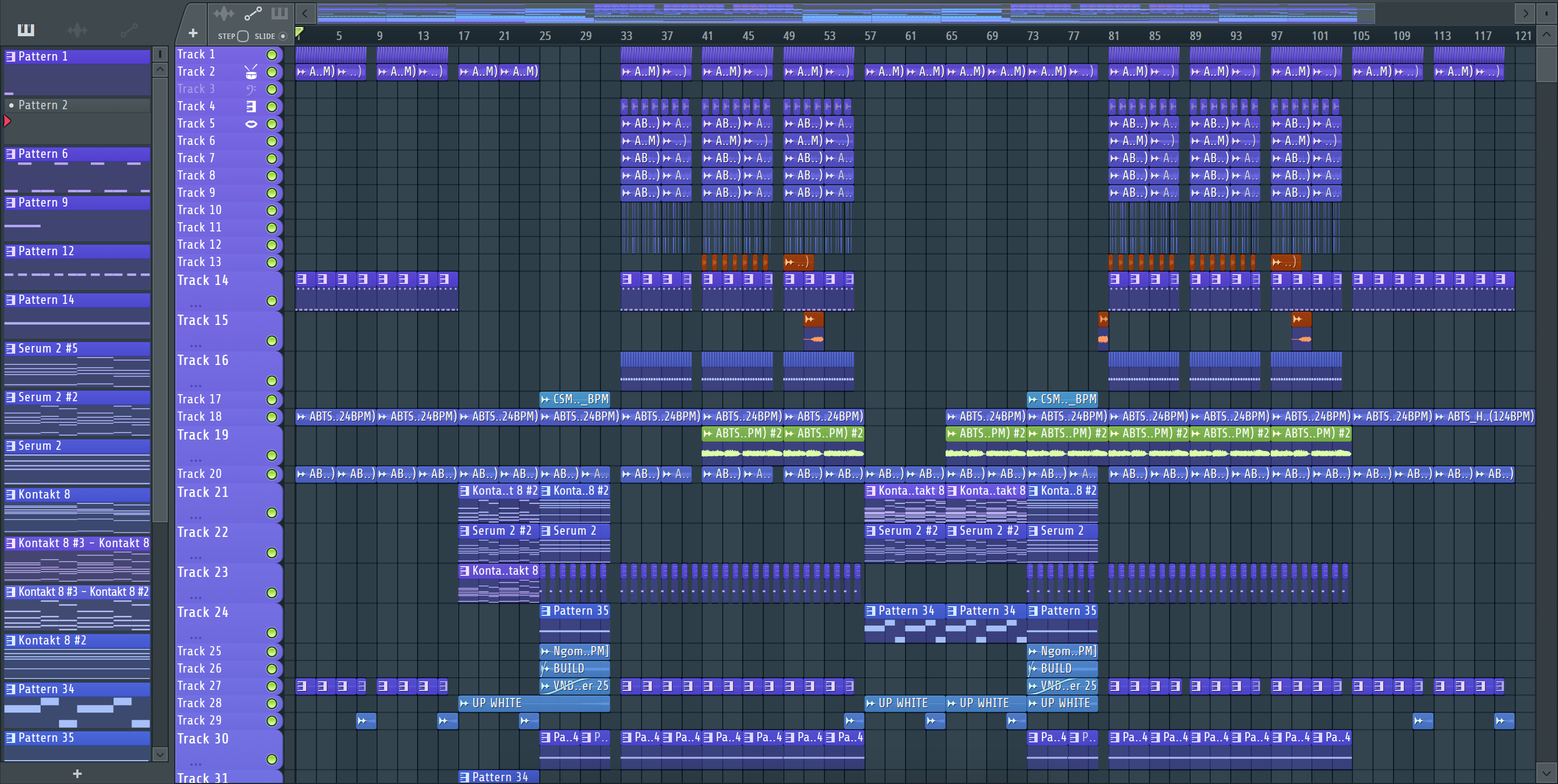Screen dimensions: 1558x784
Task: Click the red play marker in the picker
Action: point(7,121)
